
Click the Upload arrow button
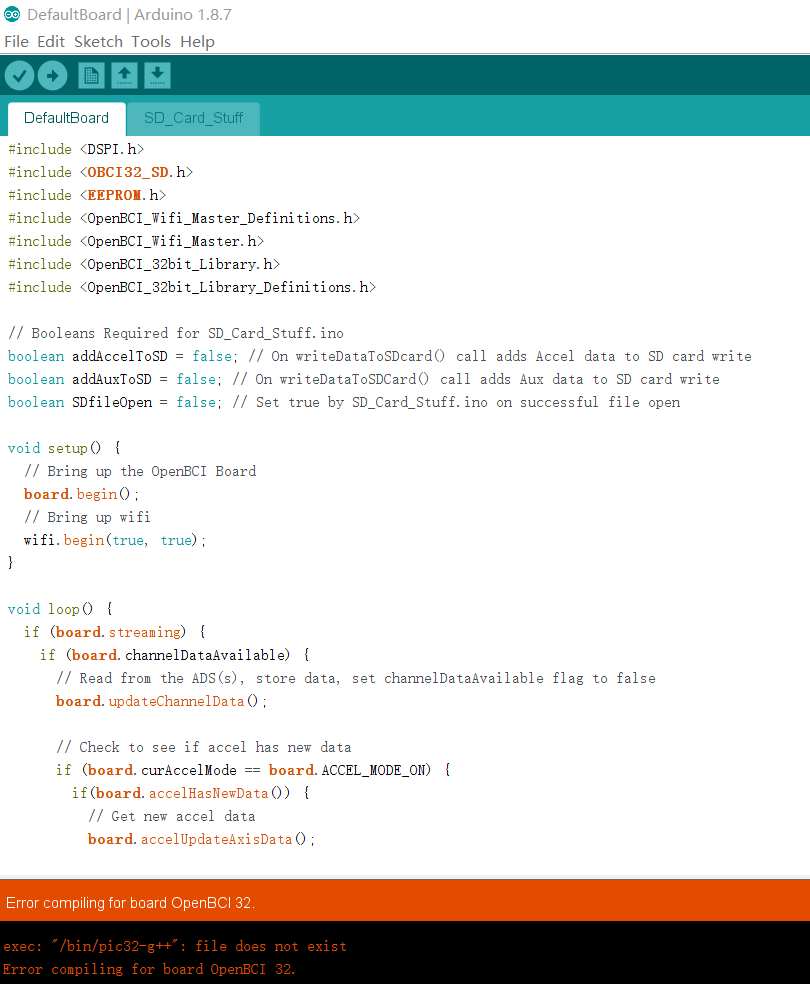(x=52, y=75)
